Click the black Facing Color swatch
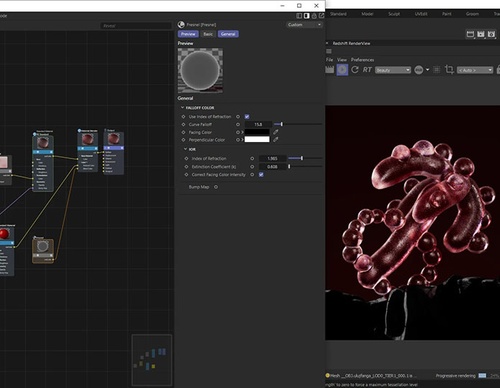Image resolution: width=500 pixels, height=388 pixels. click(x=257, y=132)
